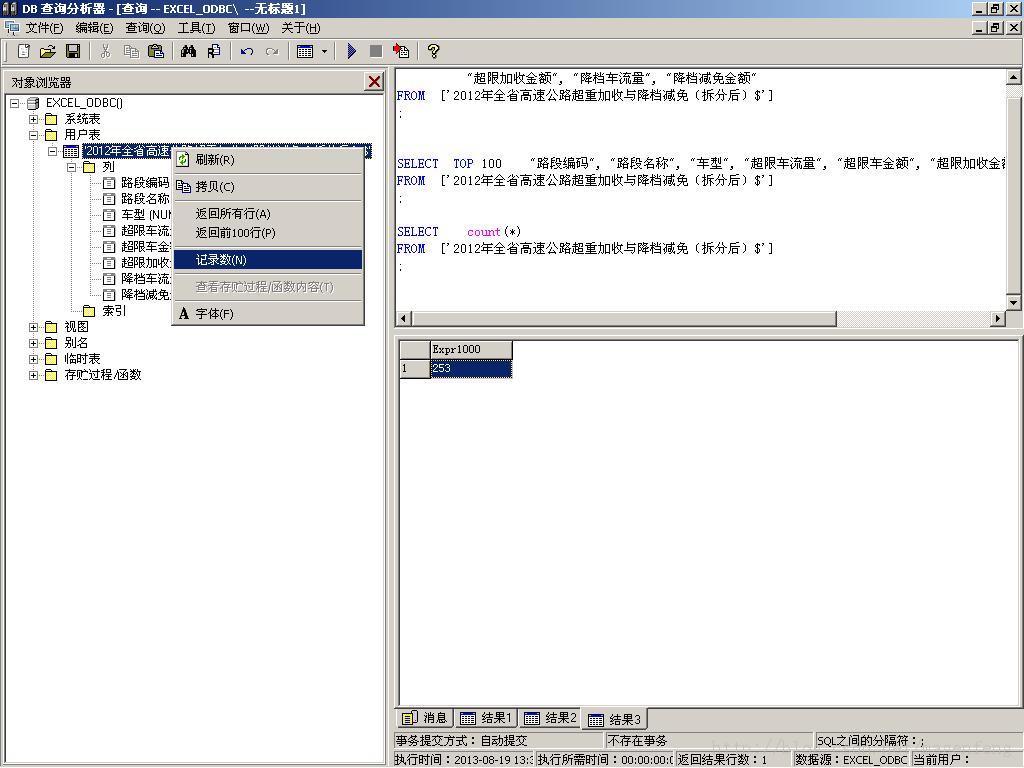The width and height of the screenshot is (1024, 768).
Task: Open the 文件(F) menu
Action: (44, 28)
